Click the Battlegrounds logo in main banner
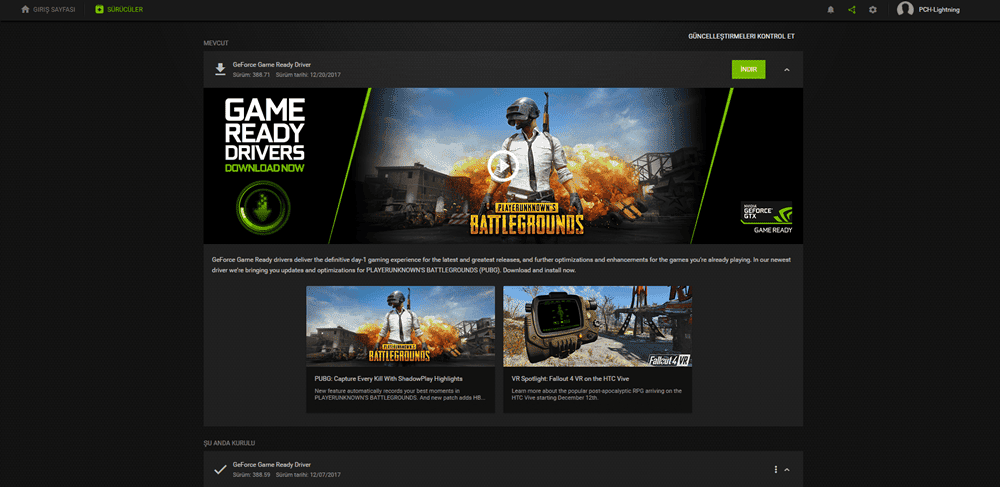This screenshot has width=1000, height=487. tap(526, 220)
